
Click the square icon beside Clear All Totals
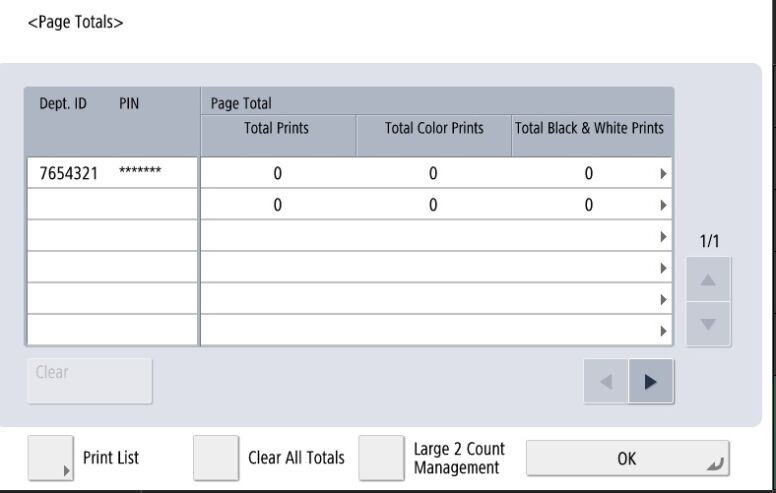coord(216,458)
